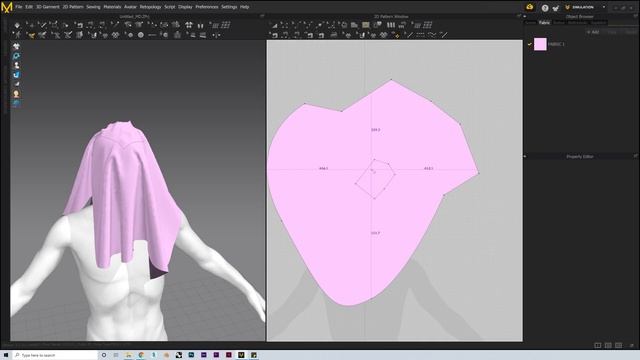Switch to the Fabric tab in Object Browser
Screen dimensions: 640x360
544,23
